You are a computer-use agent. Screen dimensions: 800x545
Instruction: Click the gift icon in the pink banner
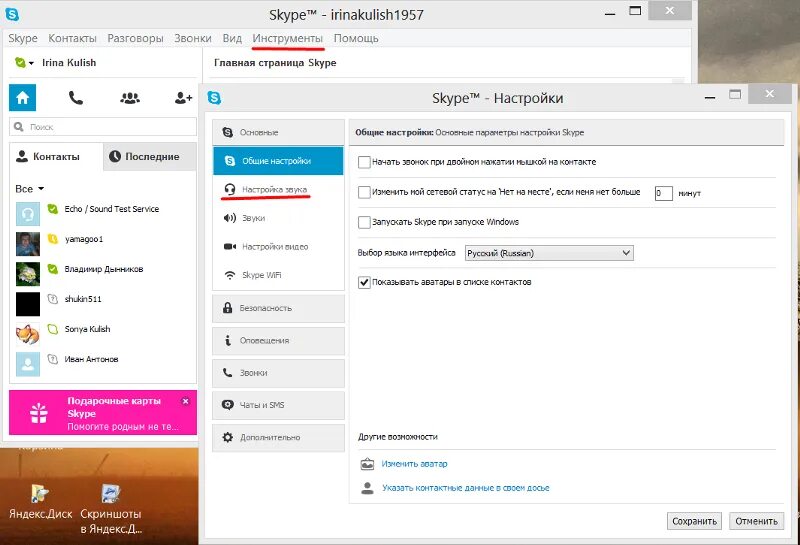[39, 413]
